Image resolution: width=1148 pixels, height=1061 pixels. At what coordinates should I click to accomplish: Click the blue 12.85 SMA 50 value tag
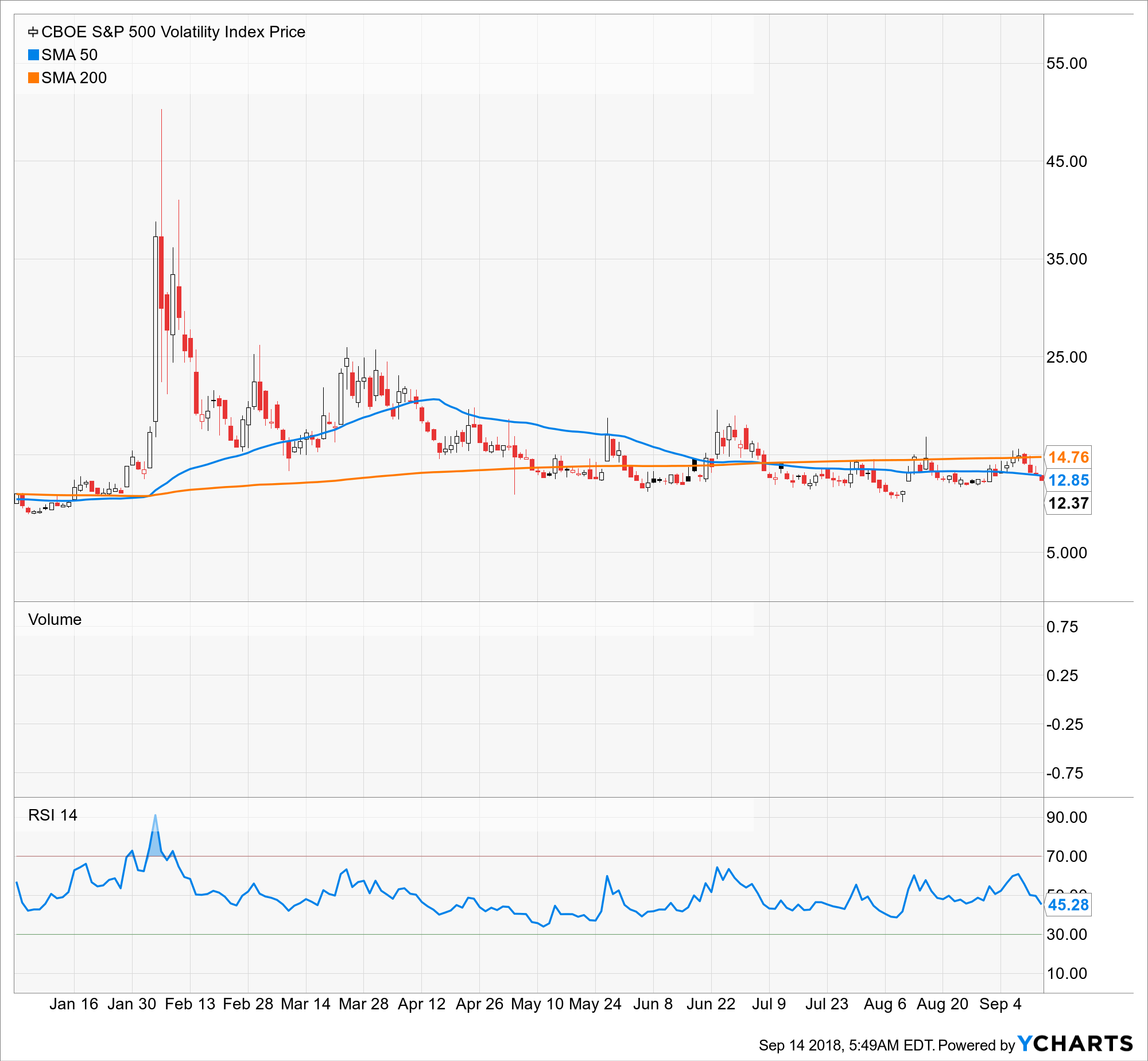[x=1068, y=480]
